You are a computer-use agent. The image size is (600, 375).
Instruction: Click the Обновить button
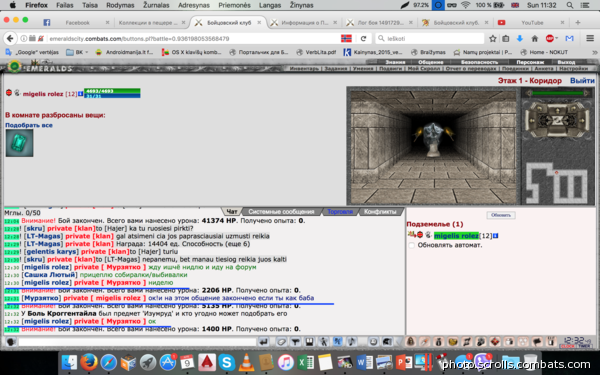pyautogui.click(x=501, y=215)
